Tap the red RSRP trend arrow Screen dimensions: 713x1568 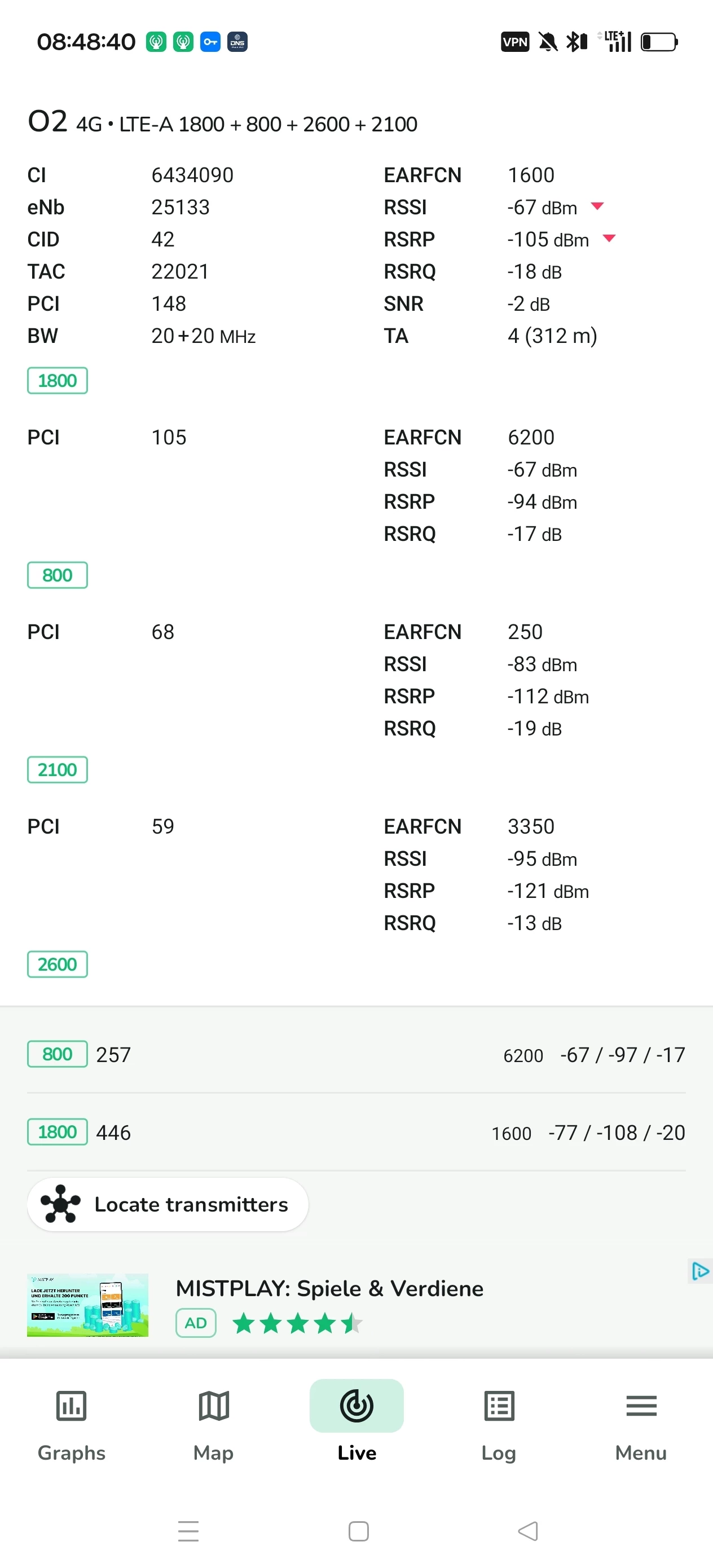[609, 238]
